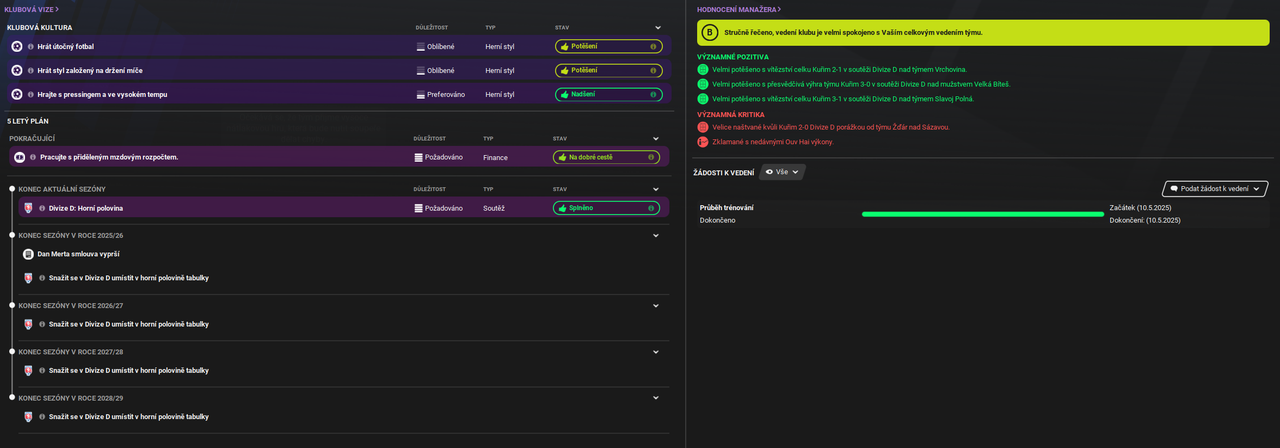The image size is (1280, 448).
Task: Collapse the Klubová kultura section
Action: click(x=658, y=28)
